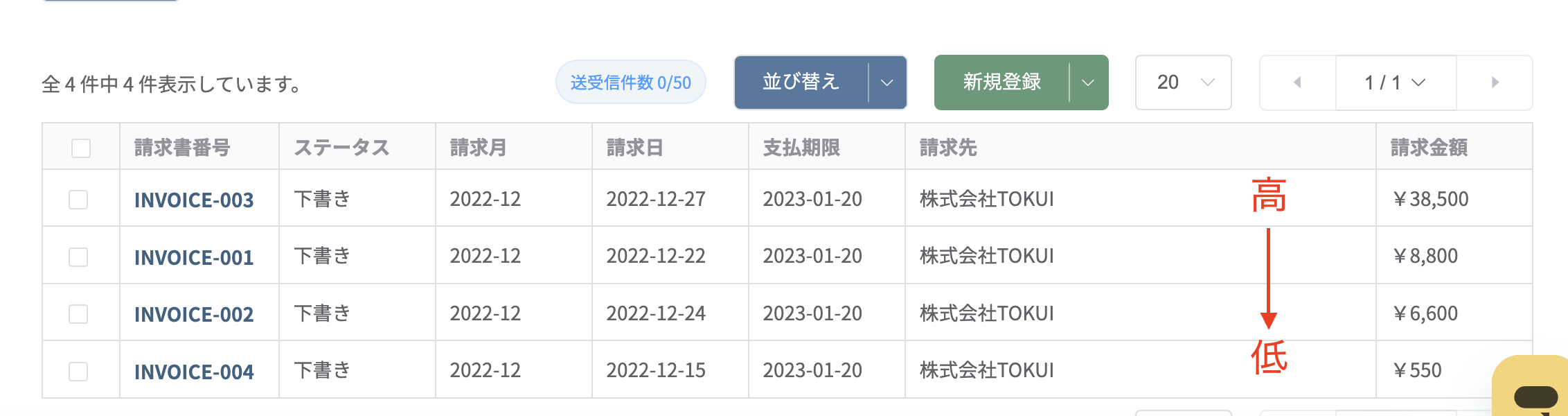Click the green 新規登録 button
1568x416 pixels.
coord(1002,83)
